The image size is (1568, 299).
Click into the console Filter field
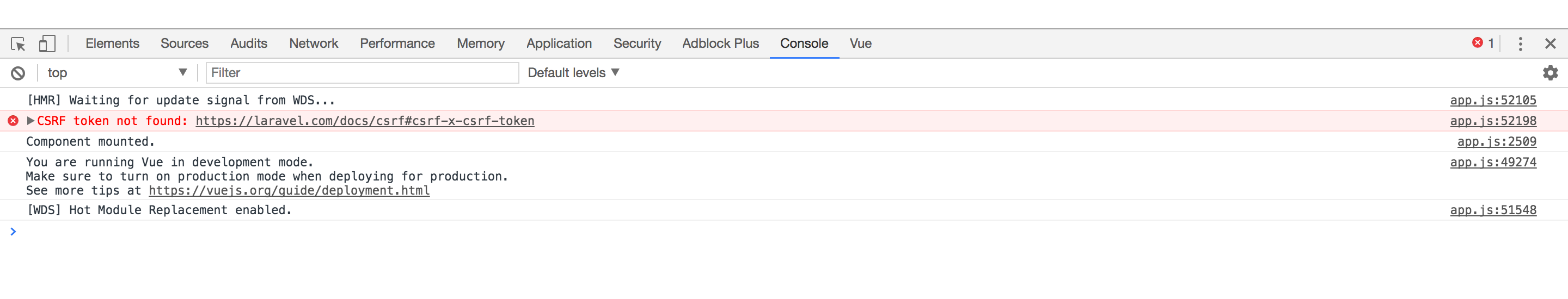pyautogui.click(x=362, y=73)
